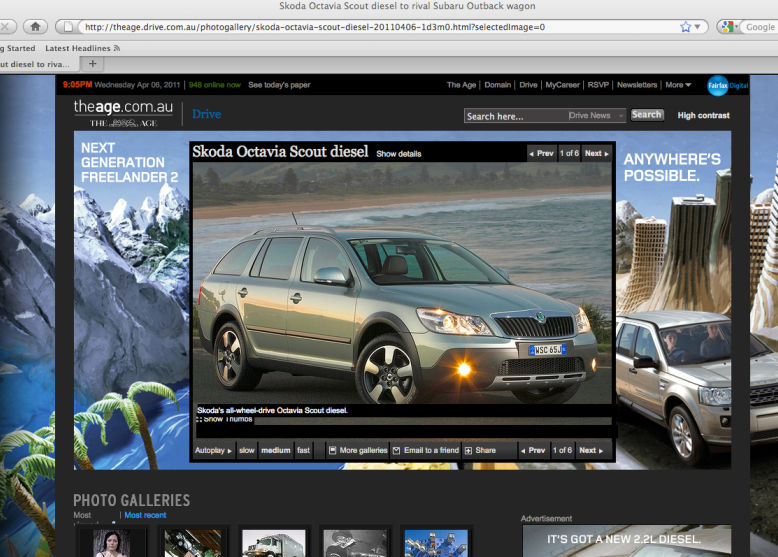The height and width of the screenshot is (557, 778).
Task: Click the Fairfax Digital logo
Action: pyautogui.click(x=727, y=86)
